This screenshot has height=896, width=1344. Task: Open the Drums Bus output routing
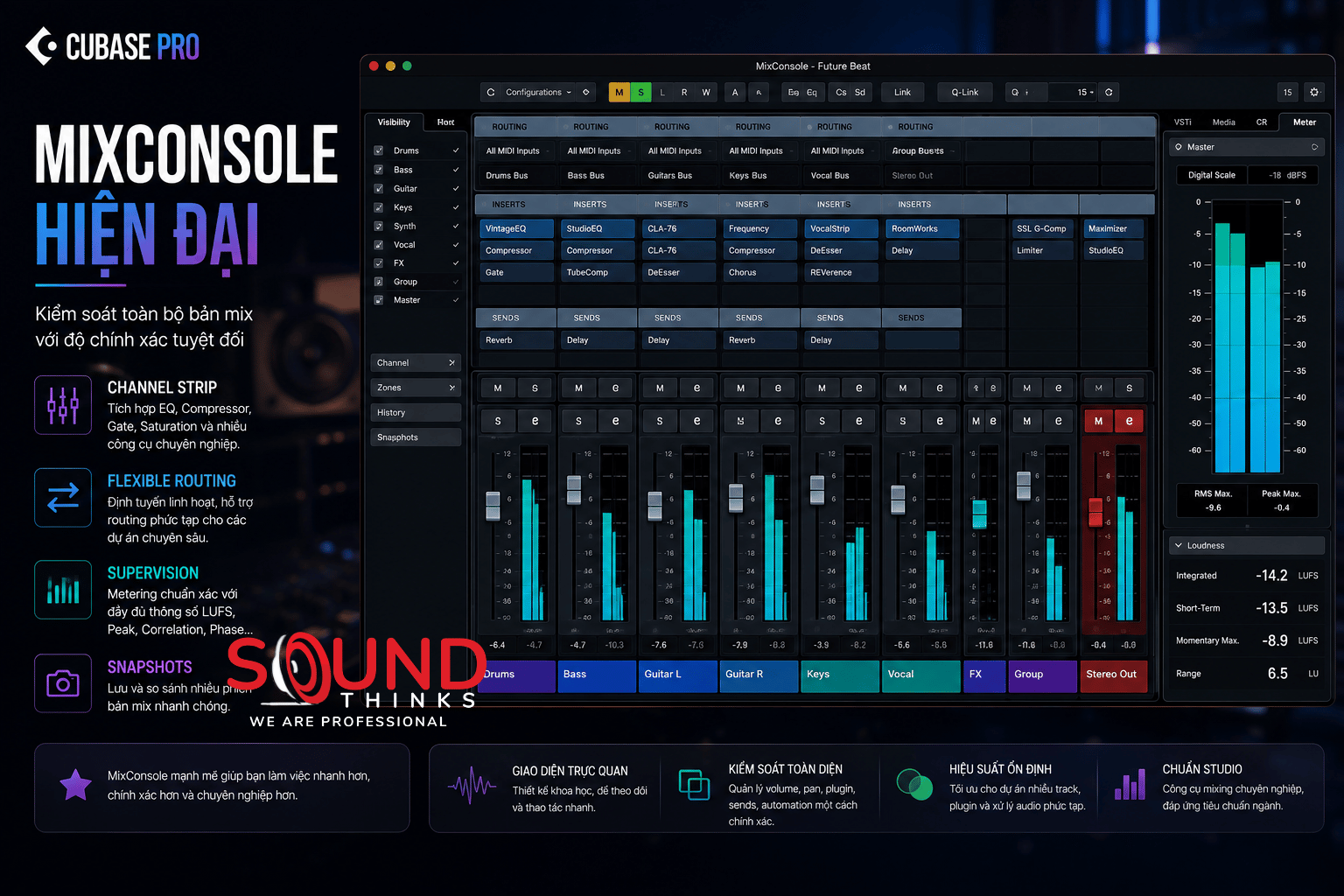514,176
